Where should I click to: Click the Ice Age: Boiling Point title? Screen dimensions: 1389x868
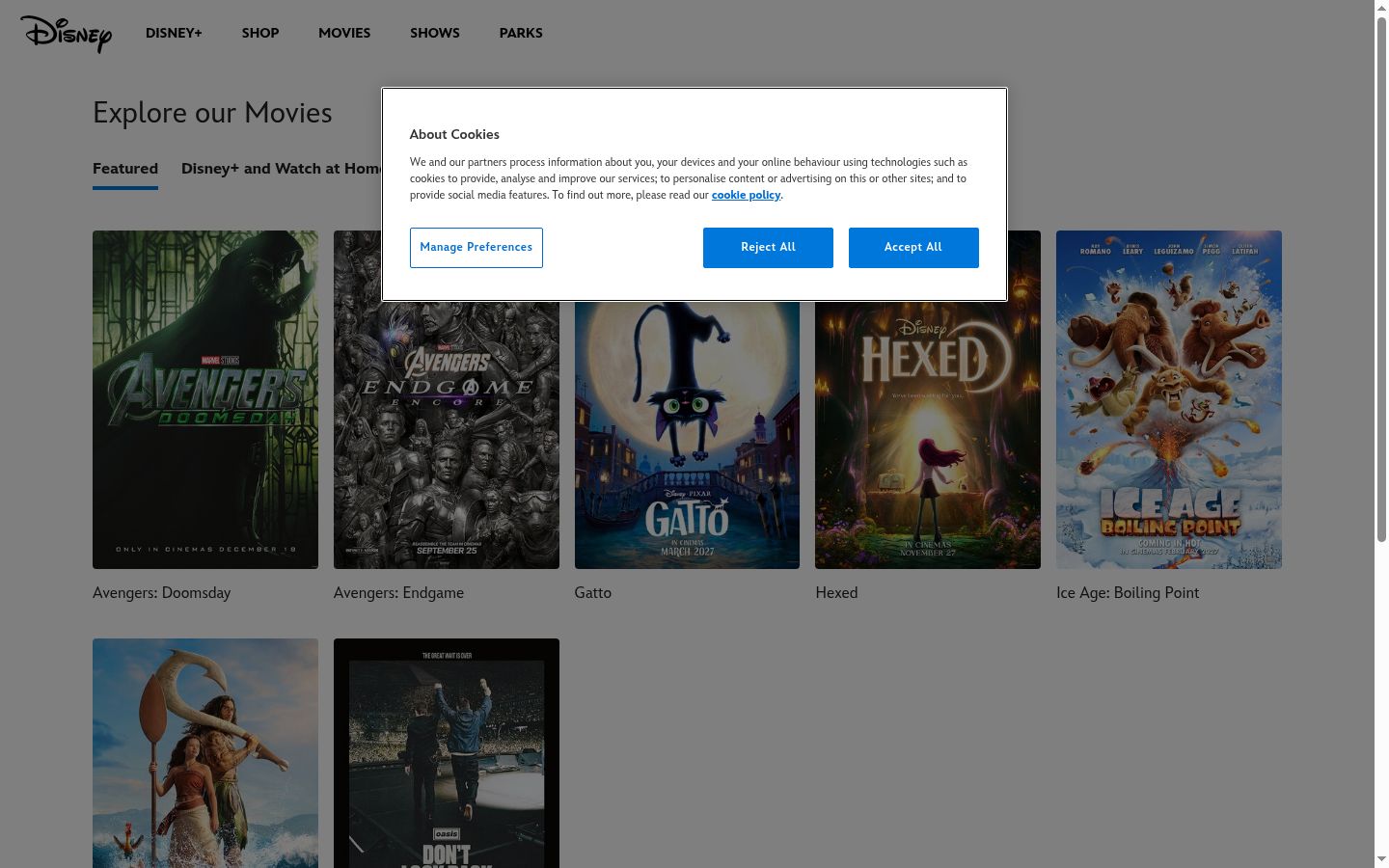point(1128,593)
